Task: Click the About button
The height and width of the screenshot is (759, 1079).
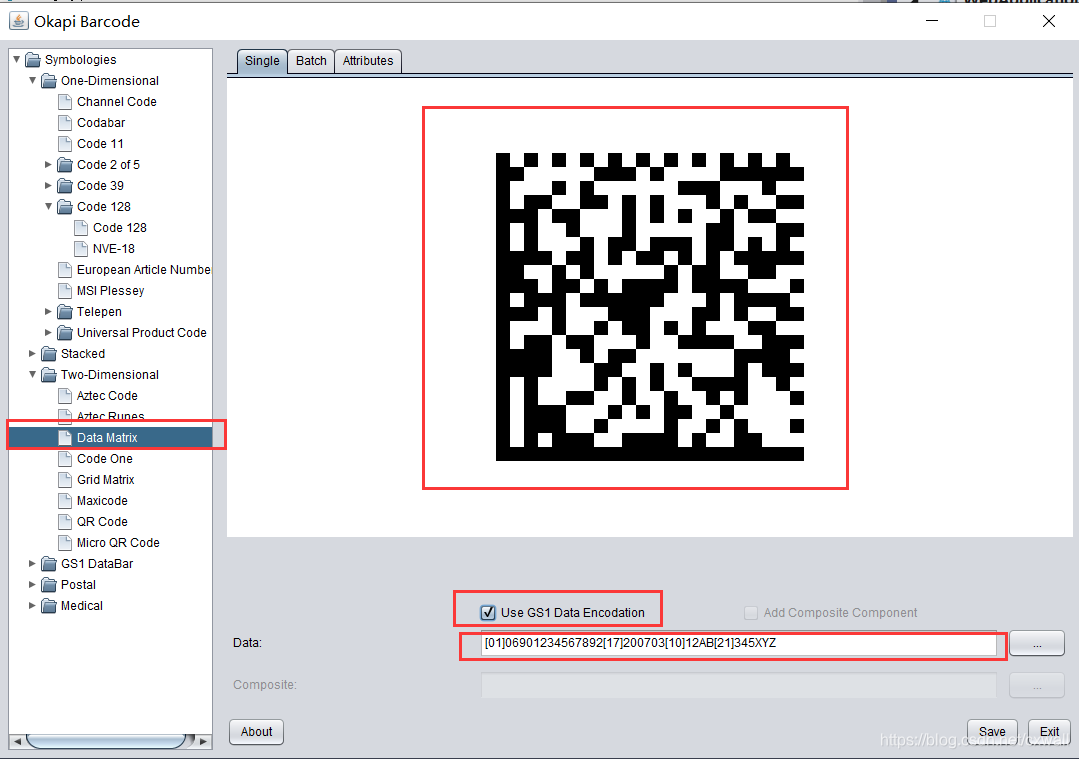Action: coord(257,731)
